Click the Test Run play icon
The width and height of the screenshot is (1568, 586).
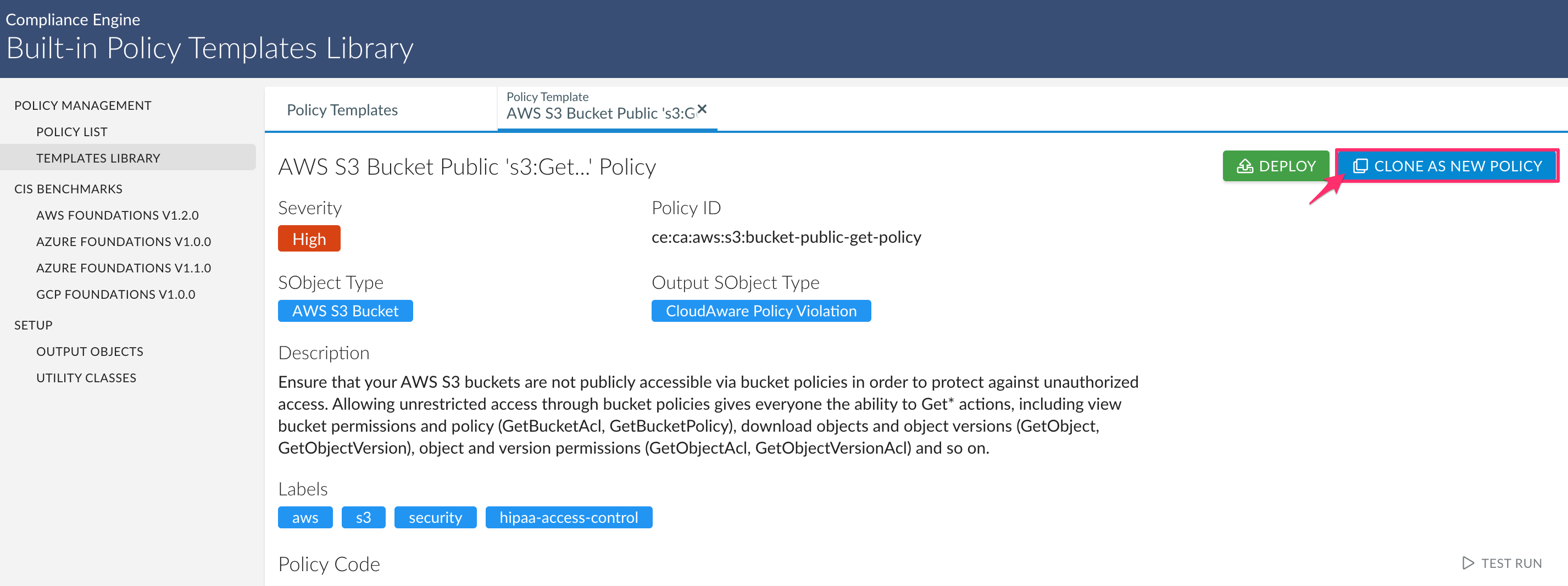pos(1467,563)
